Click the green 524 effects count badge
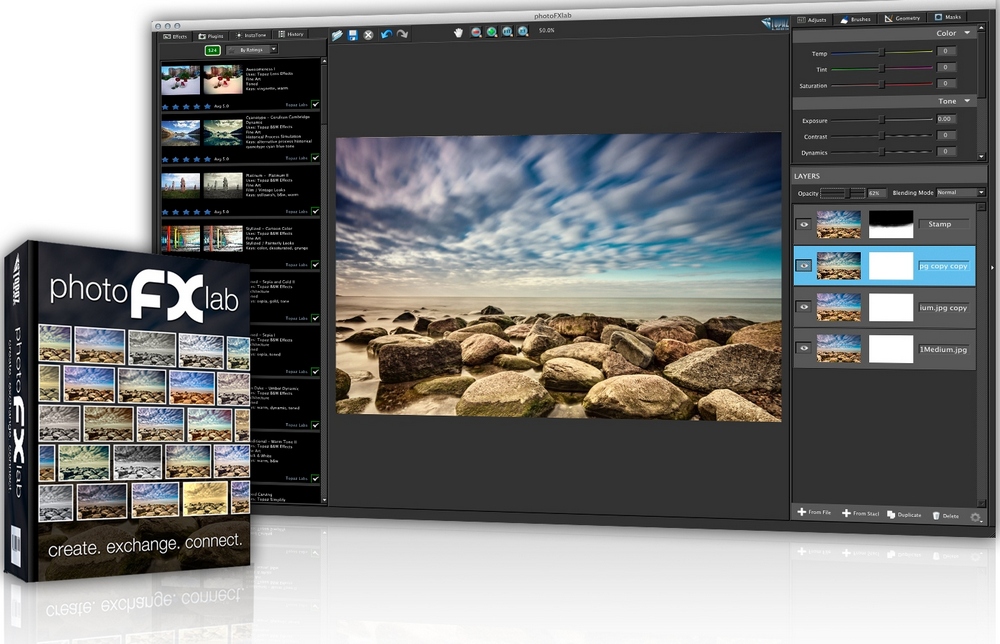This screenshot has width=1000, height=644. pyautogui.click(x=212, y=50)
